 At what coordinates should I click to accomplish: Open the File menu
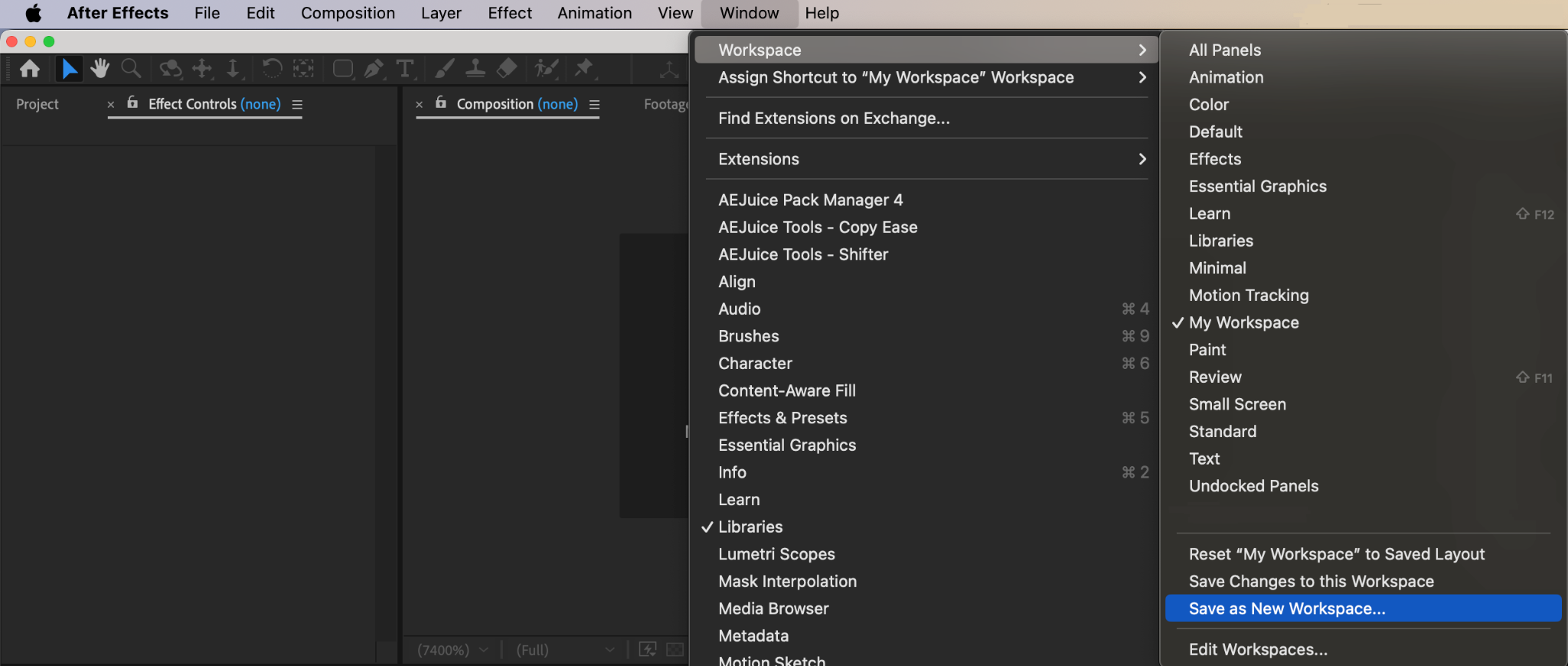tap(207, 13)
